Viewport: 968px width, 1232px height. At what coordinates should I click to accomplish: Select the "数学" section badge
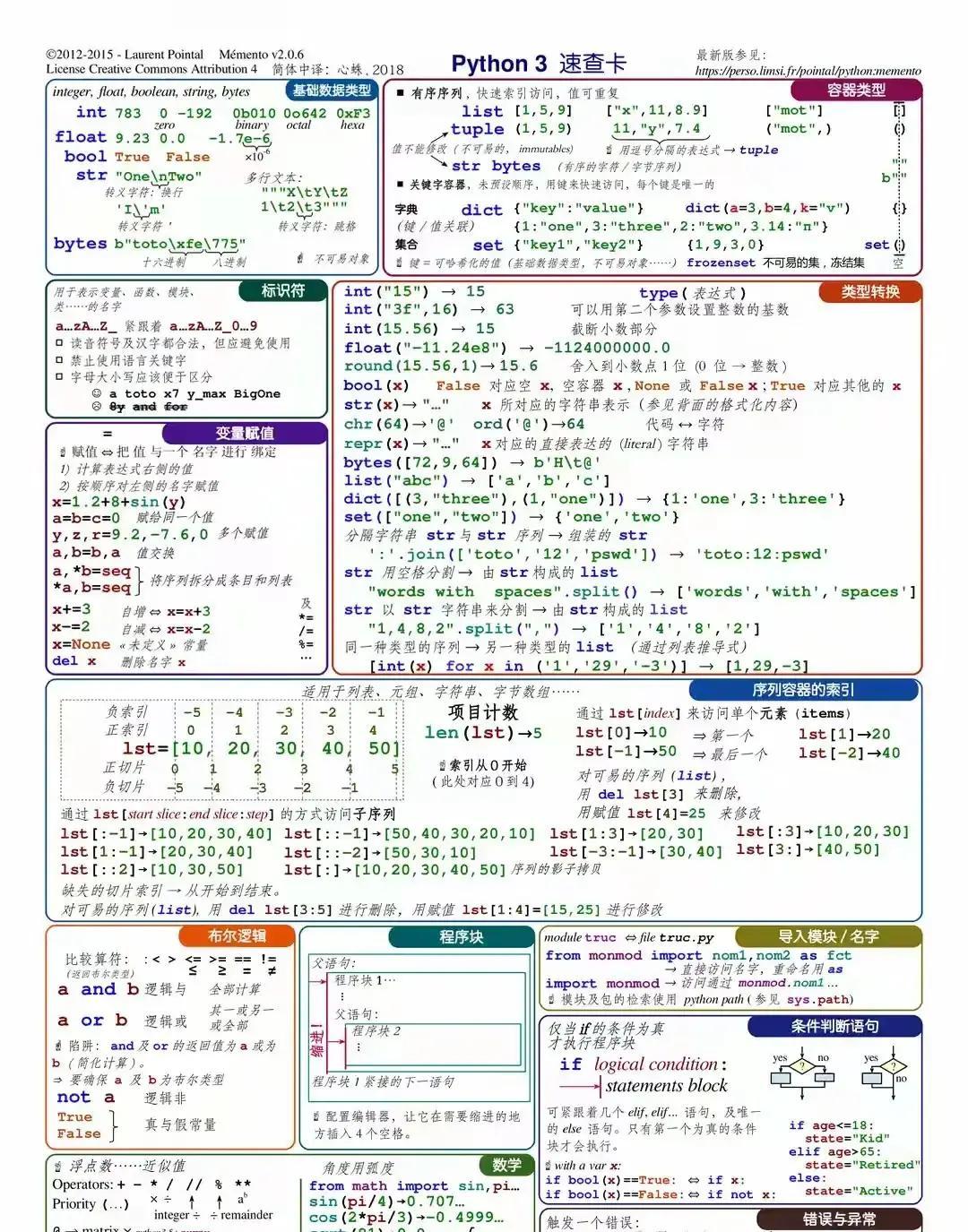[x=506, y=1165]
